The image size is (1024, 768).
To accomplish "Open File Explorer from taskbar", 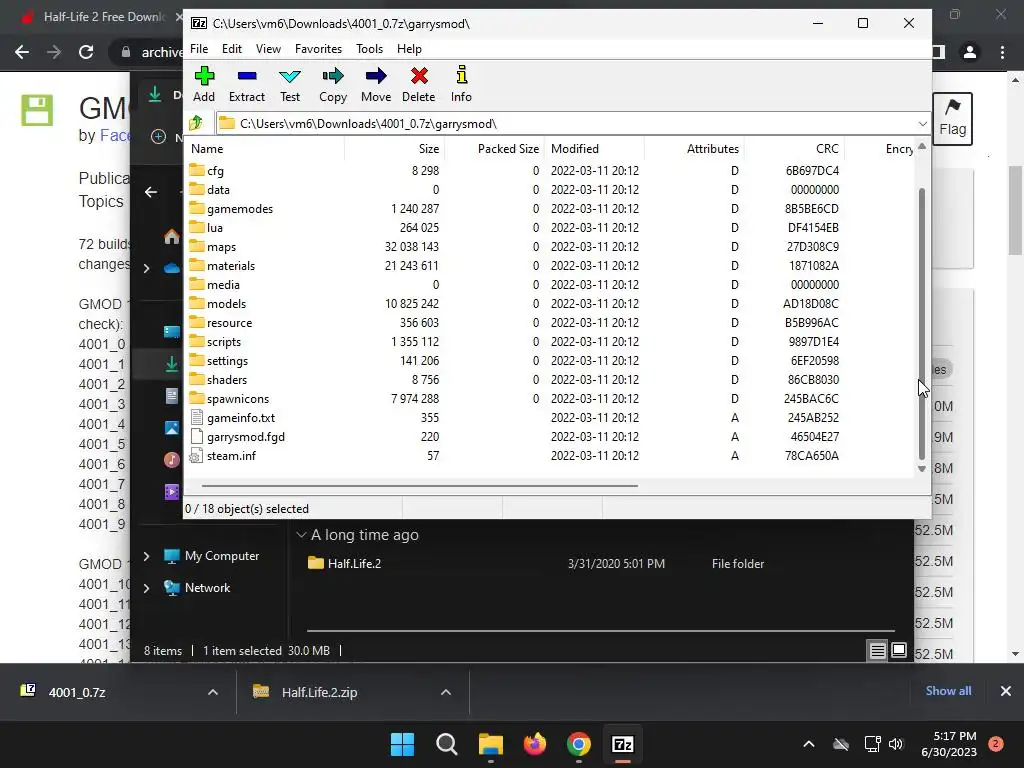I will [x=490, y=744].
